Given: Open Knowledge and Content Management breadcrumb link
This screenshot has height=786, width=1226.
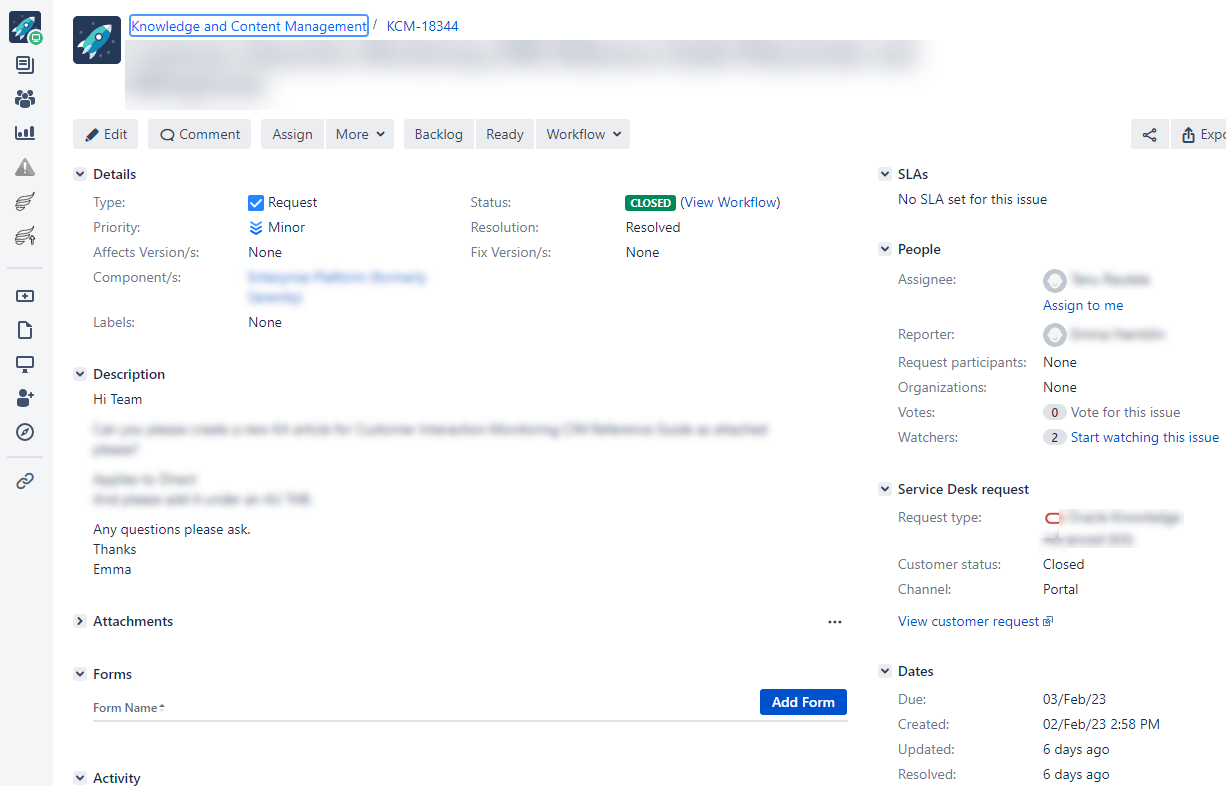Looking at the screenshot, I should point(249,26).
